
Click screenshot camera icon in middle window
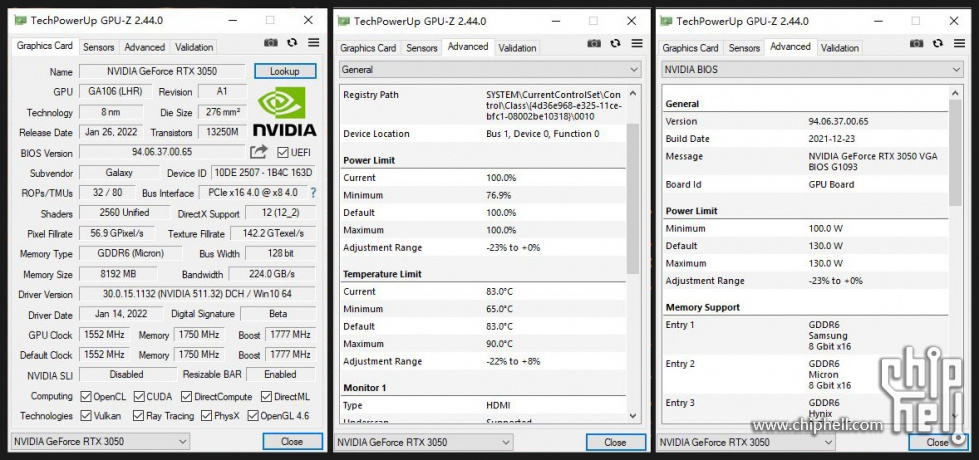pos(594,43)
